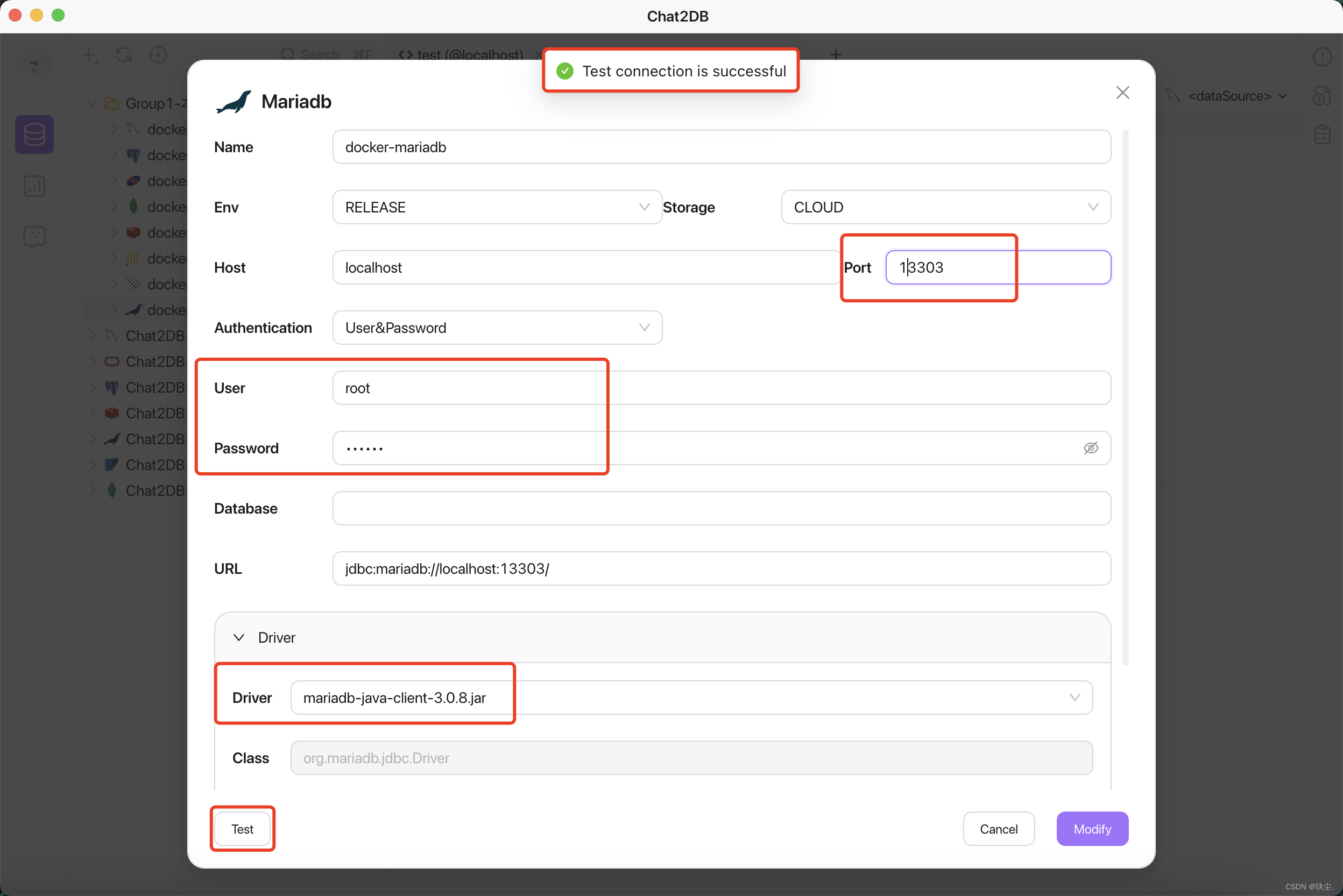
Task: Click the dialog's vertical scrollbar
Action: coord(1125,399)
